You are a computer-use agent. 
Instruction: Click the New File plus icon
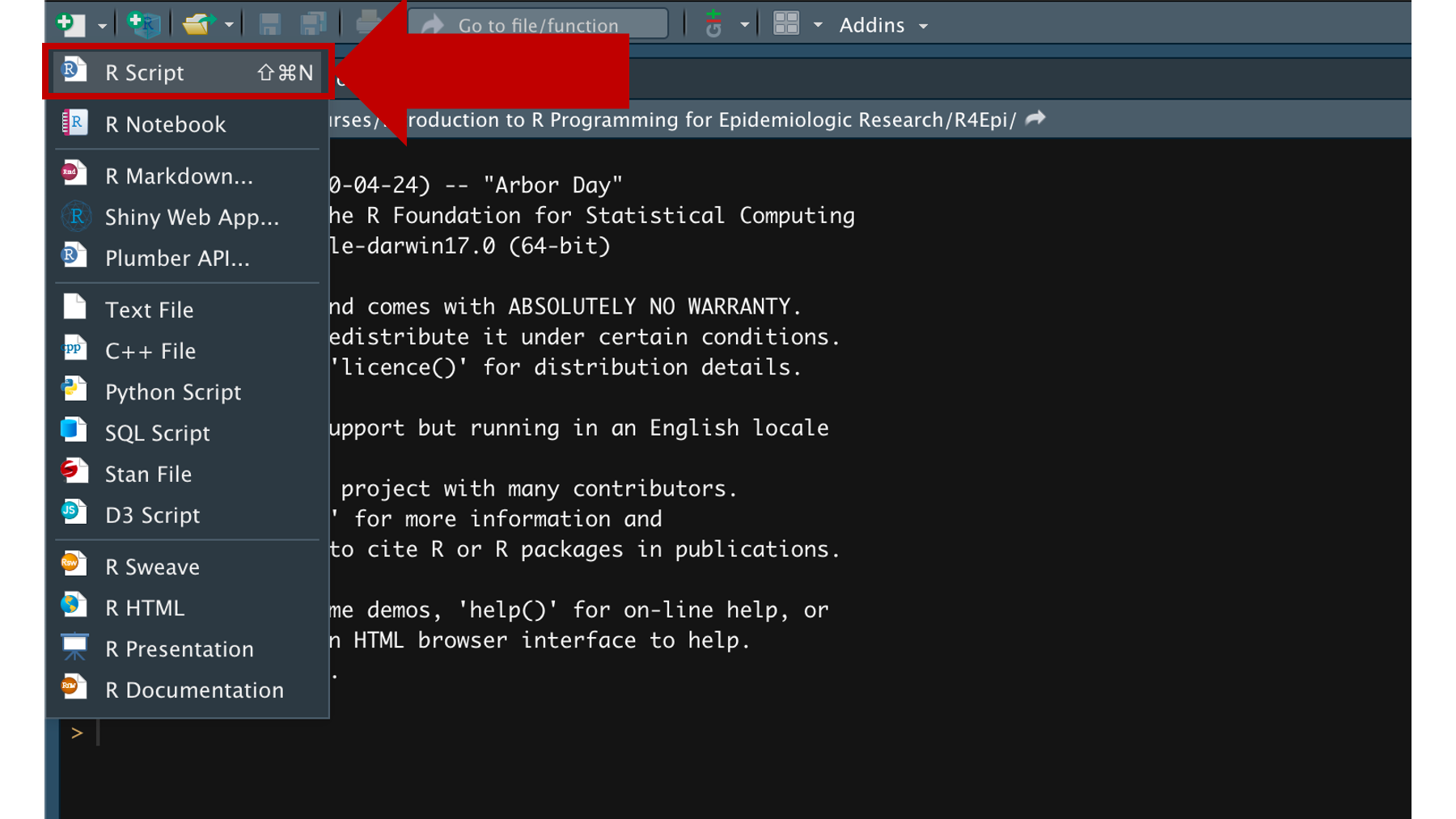[70, 24]
